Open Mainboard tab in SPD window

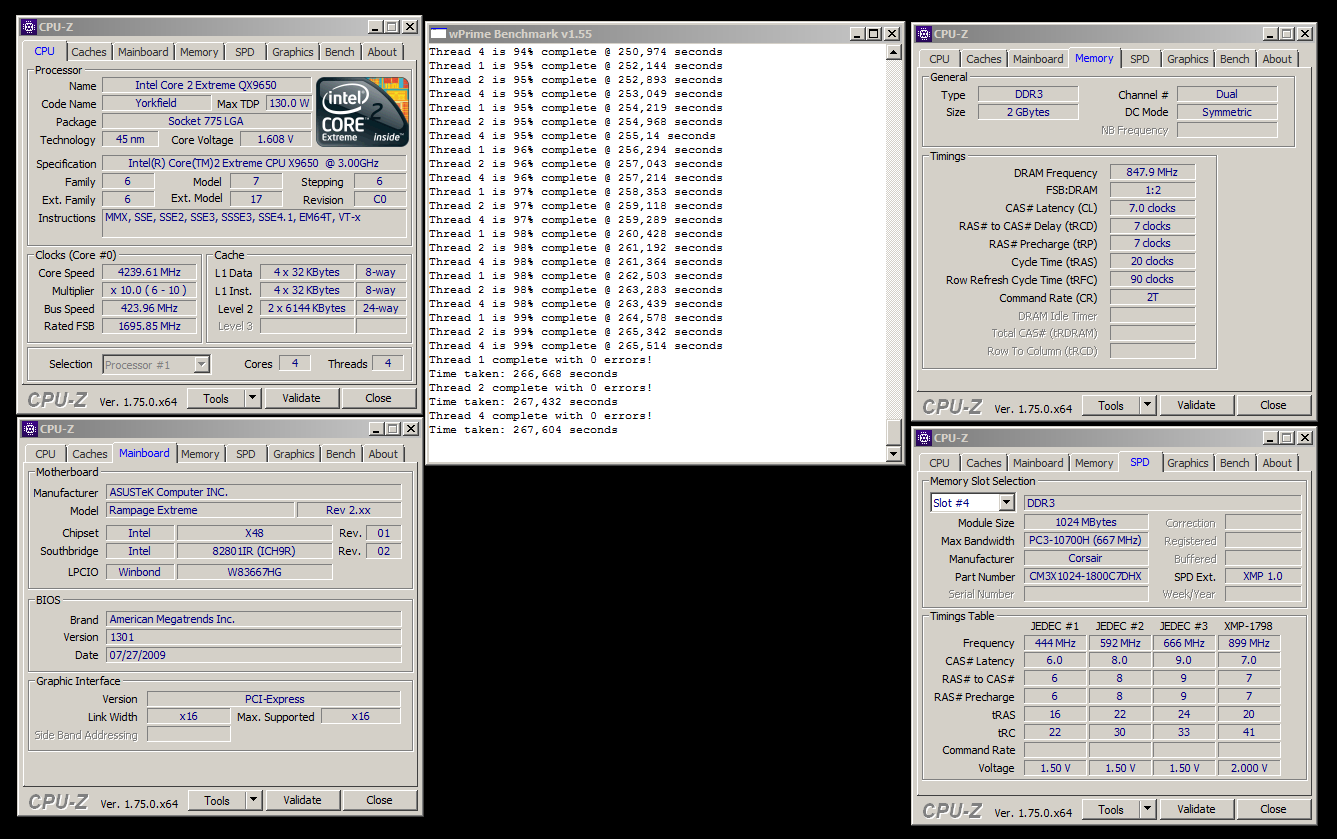(x=1038, y=463)
